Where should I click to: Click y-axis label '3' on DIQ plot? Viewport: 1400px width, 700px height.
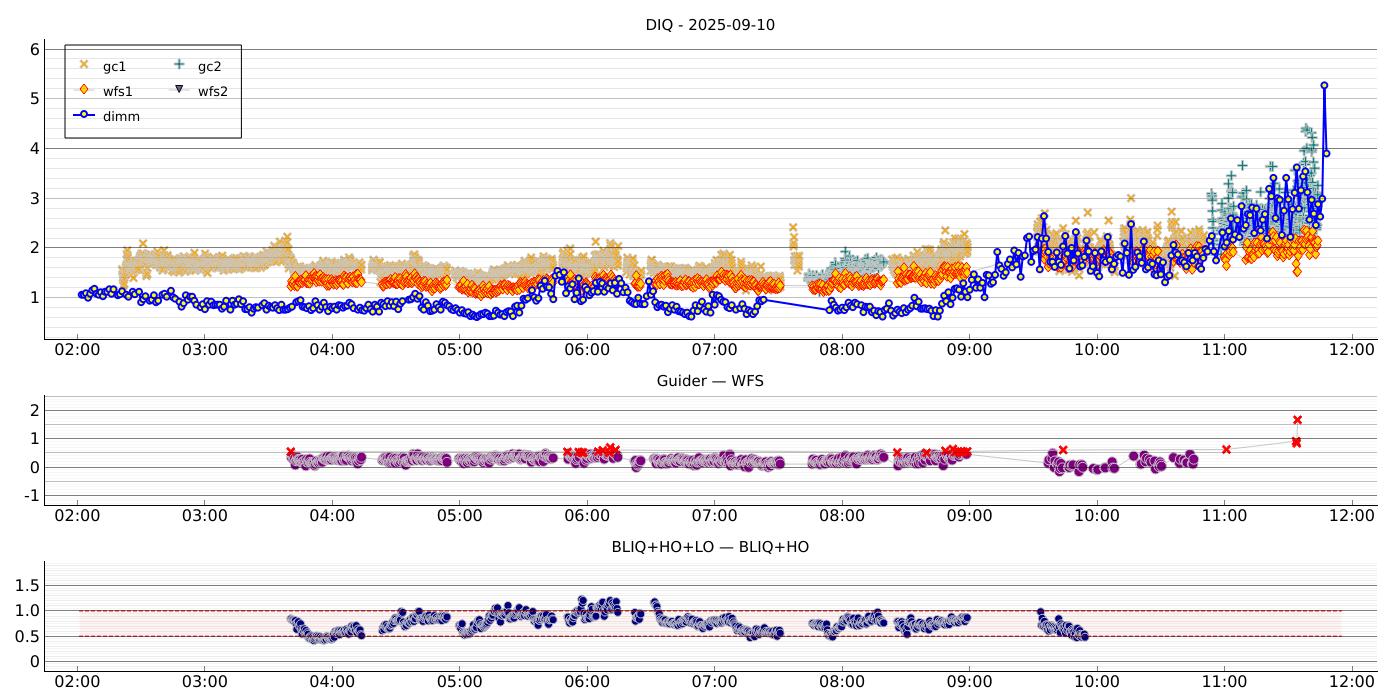(34, 198)
